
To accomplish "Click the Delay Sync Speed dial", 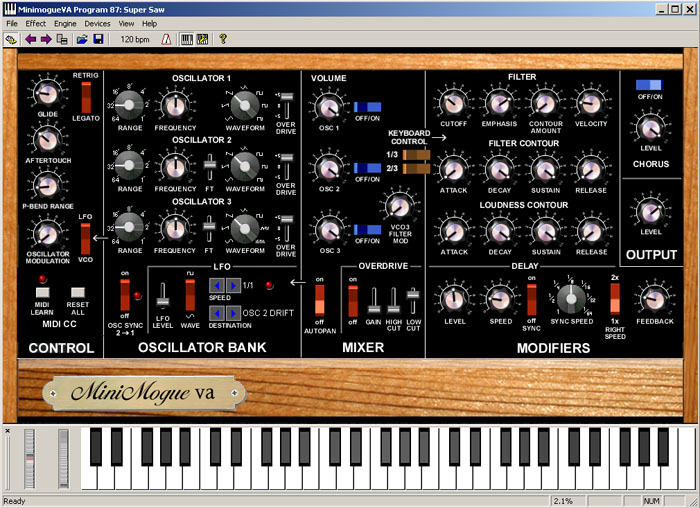I will (571, 300).
